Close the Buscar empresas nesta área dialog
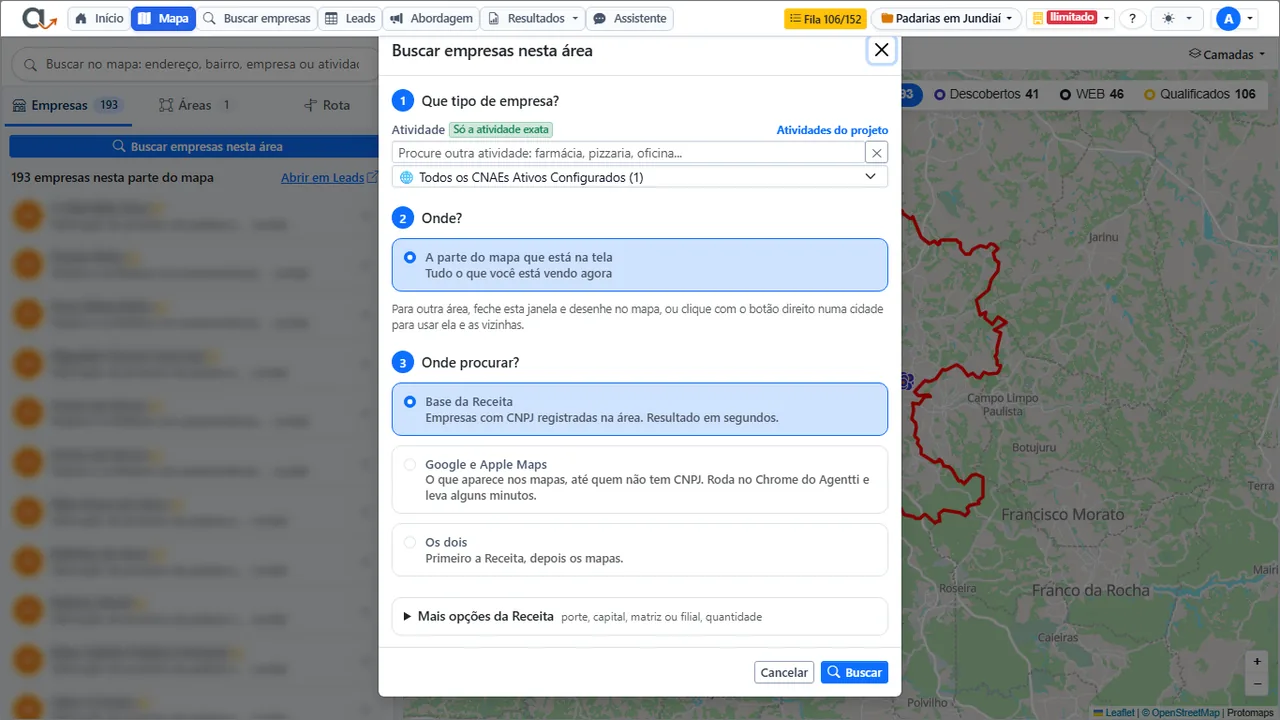Viewport: 1280px width, 720px height. (x=881, y=50)
